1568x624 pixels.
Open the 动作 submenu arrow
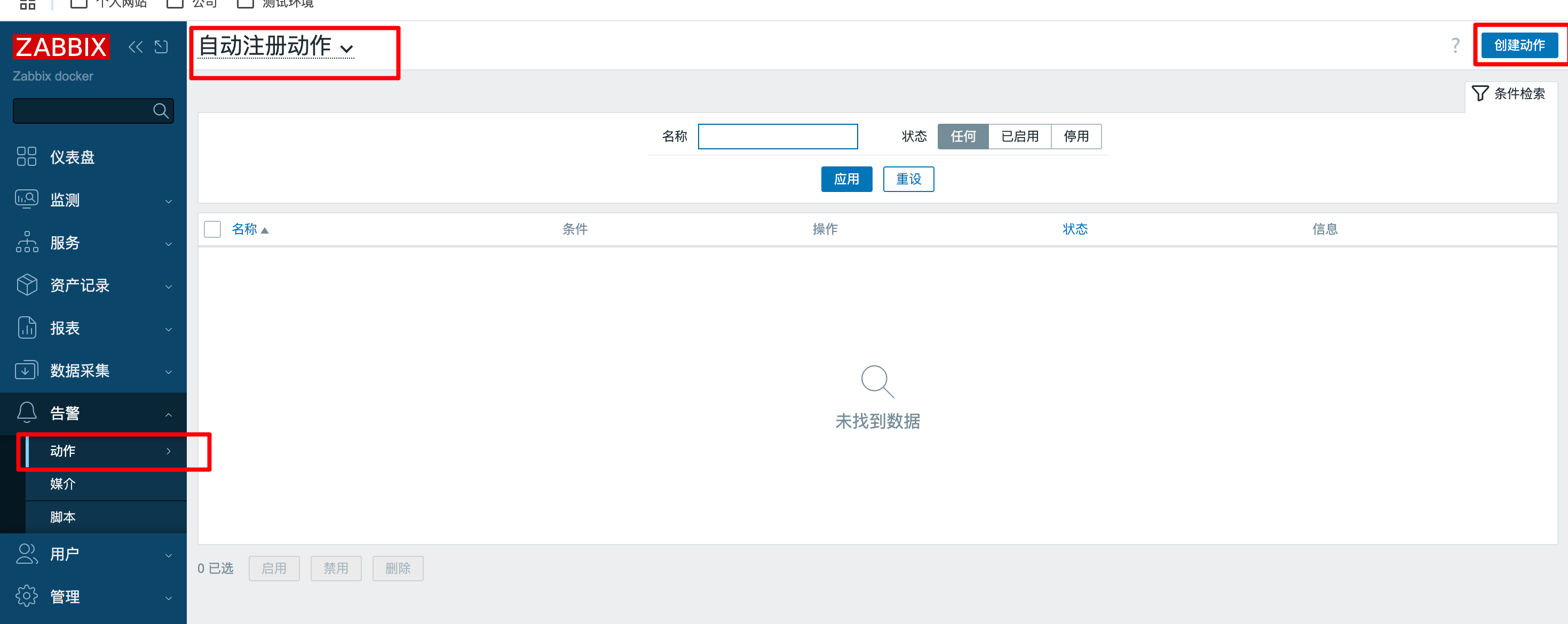(169, 451)
